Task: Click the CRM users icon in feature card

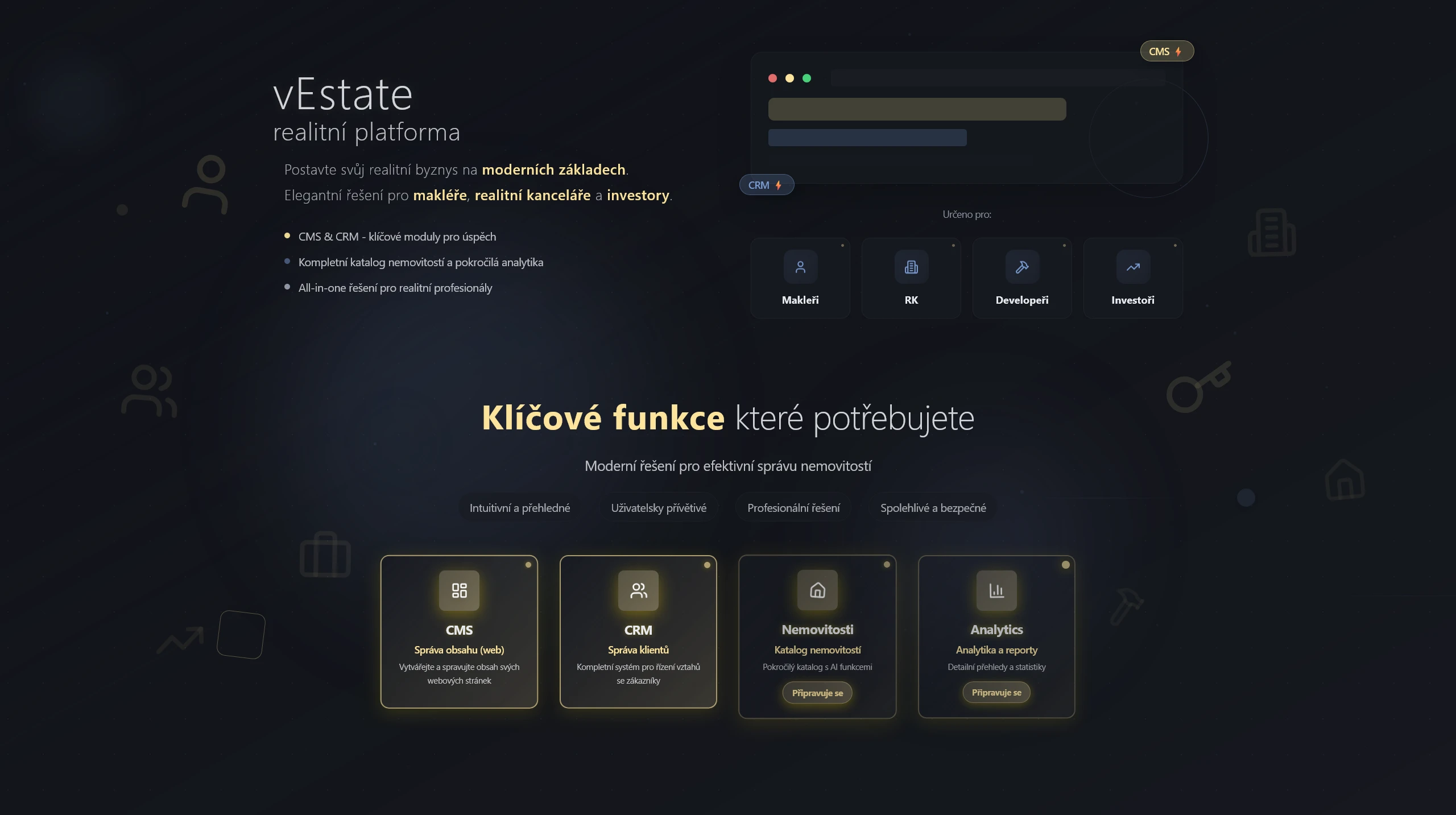Action: pos(638,590)
